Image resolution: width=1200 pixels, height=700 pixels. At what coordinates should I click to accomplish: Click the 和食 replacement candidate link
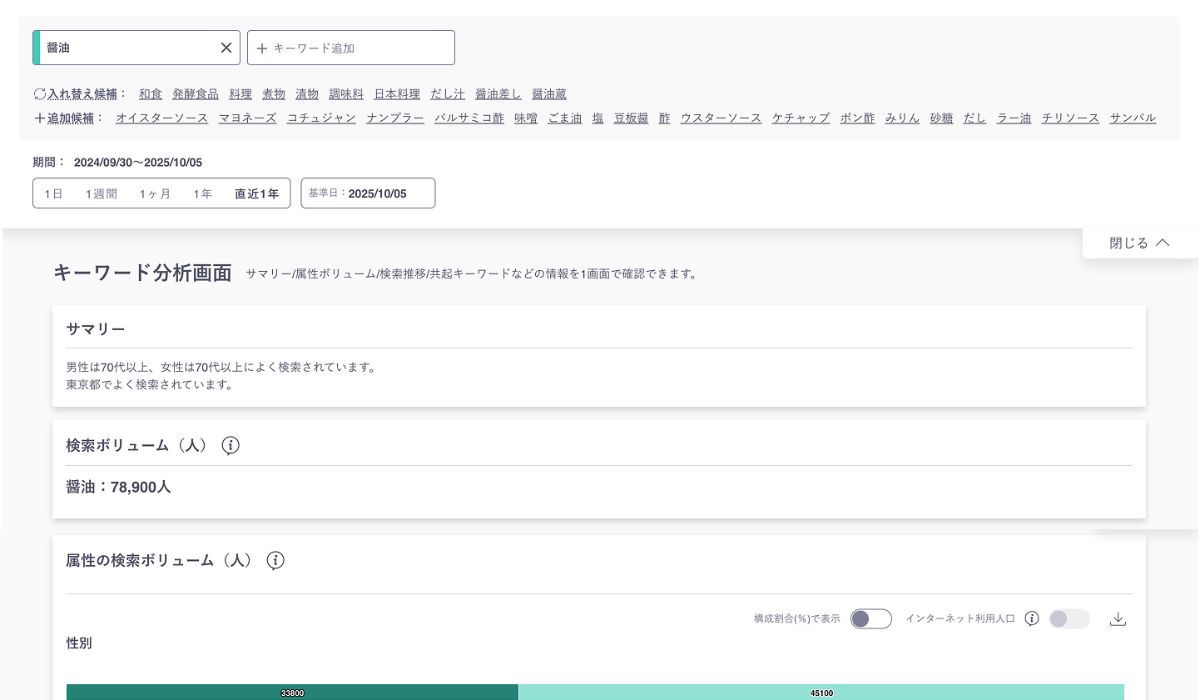pos(150,94)
